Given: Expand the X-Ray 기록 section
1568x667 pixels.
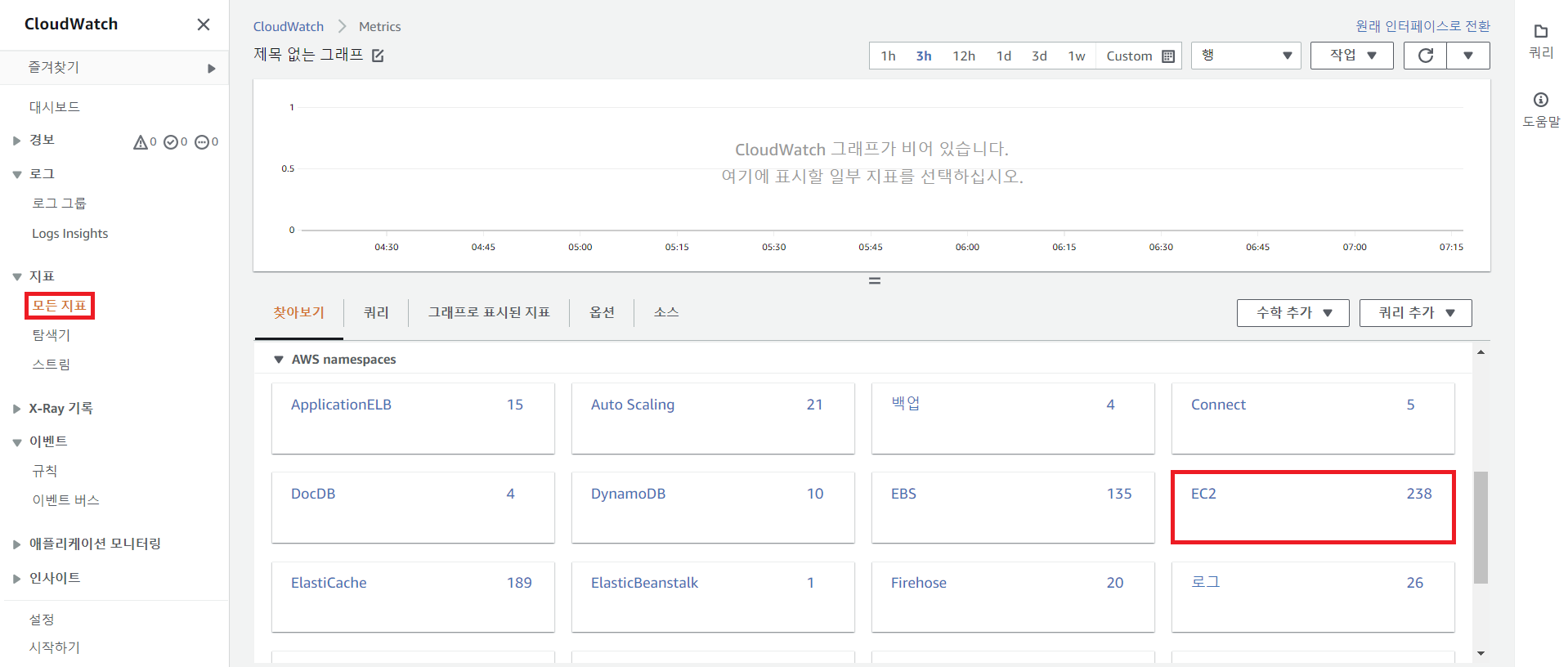Looking at the screenshot, I should pos(16,409).
